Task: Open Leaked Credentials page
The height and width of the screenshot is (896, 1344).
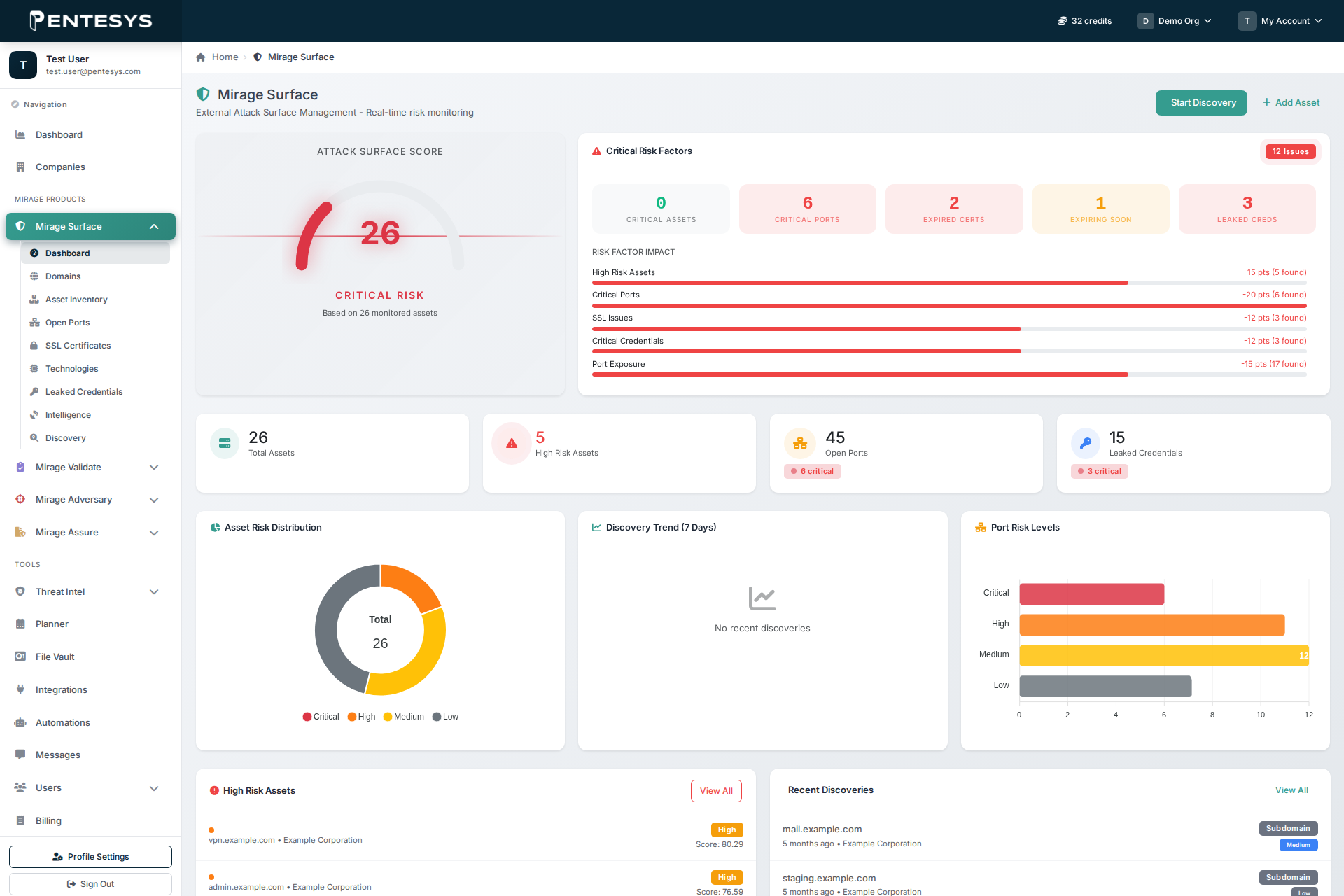Action: pos(95,392)
